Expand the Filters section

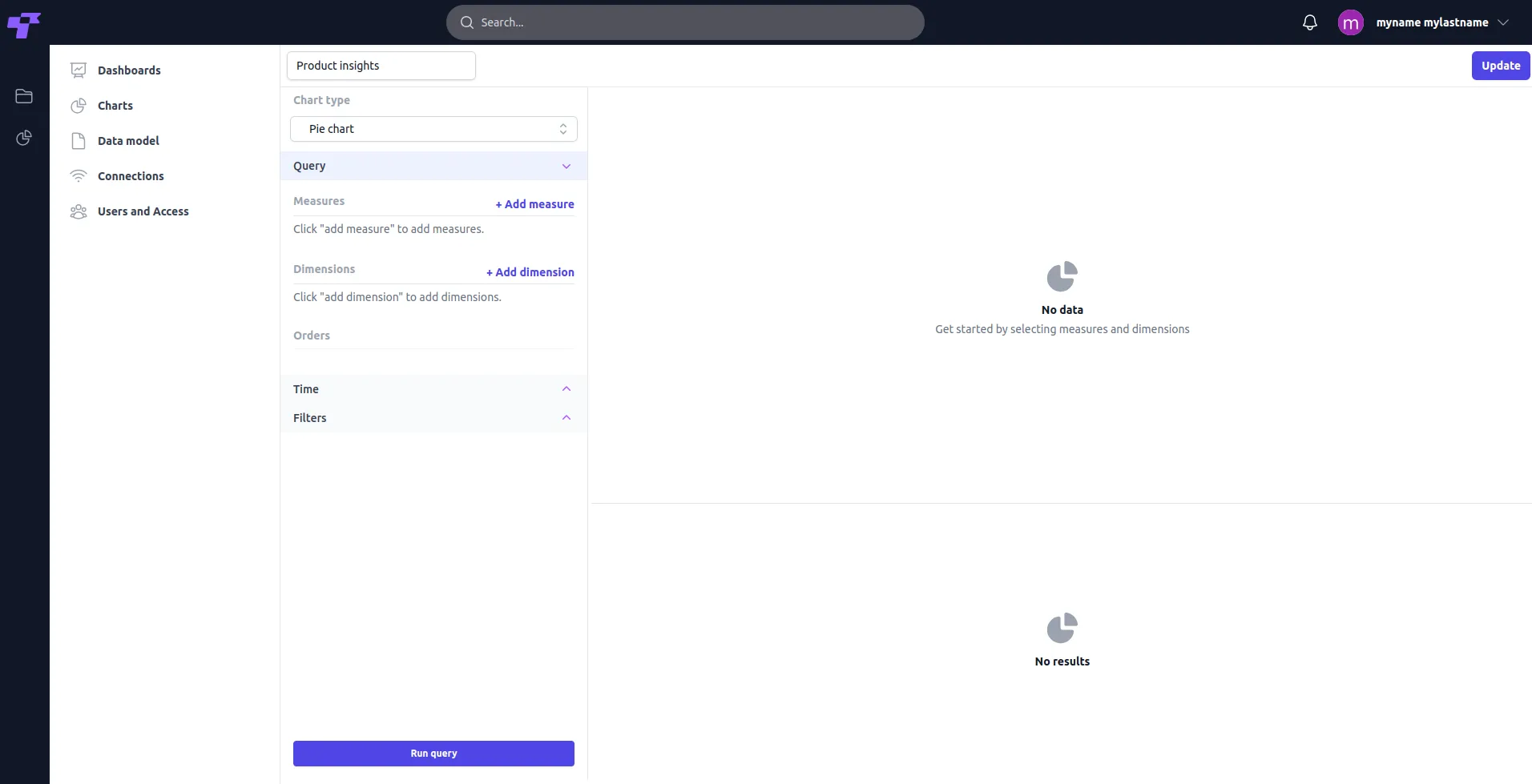point(433,418)
